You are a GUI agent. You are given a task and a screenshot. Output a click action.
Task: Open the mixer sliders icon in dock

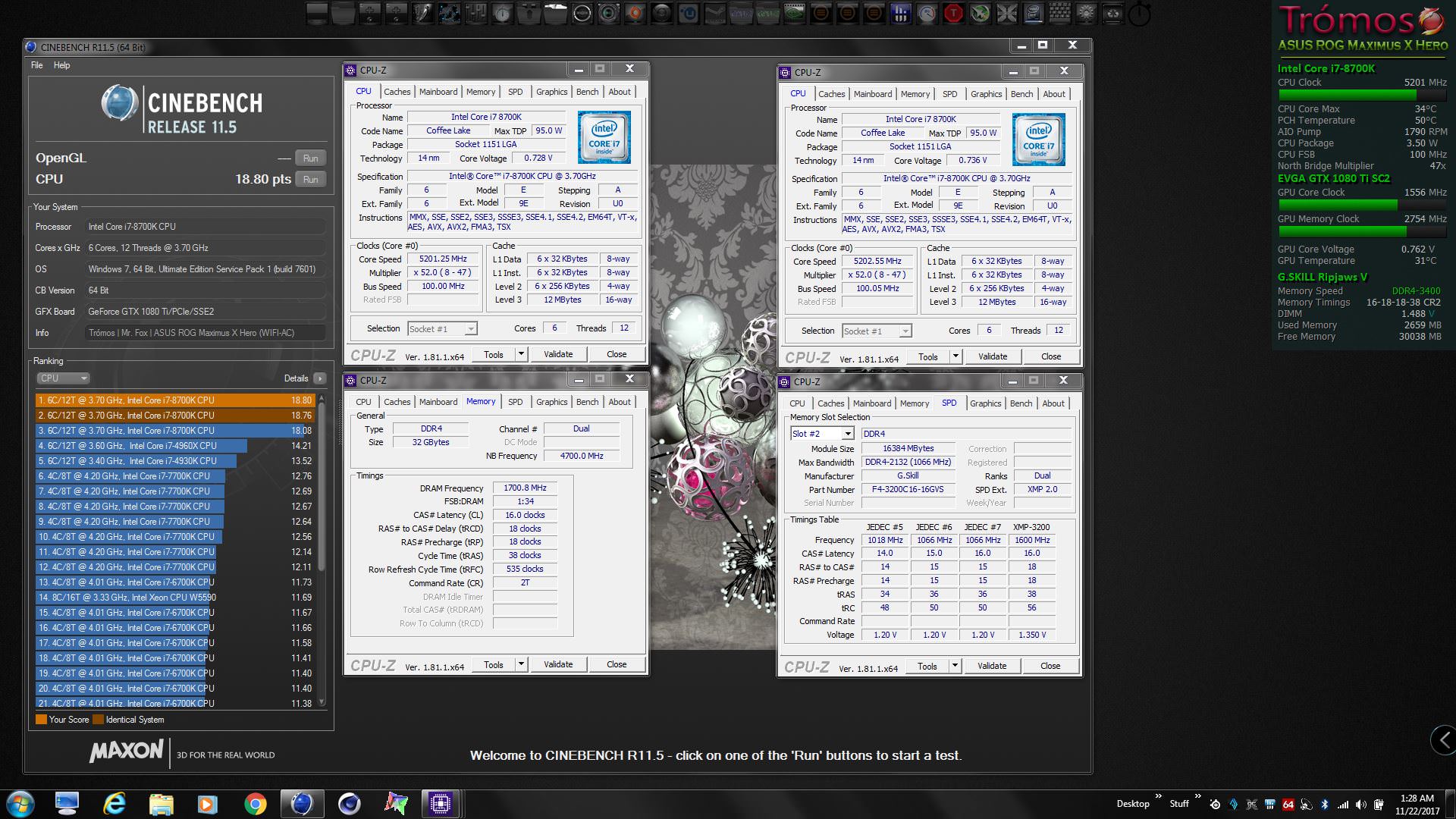tap(475, 13)
